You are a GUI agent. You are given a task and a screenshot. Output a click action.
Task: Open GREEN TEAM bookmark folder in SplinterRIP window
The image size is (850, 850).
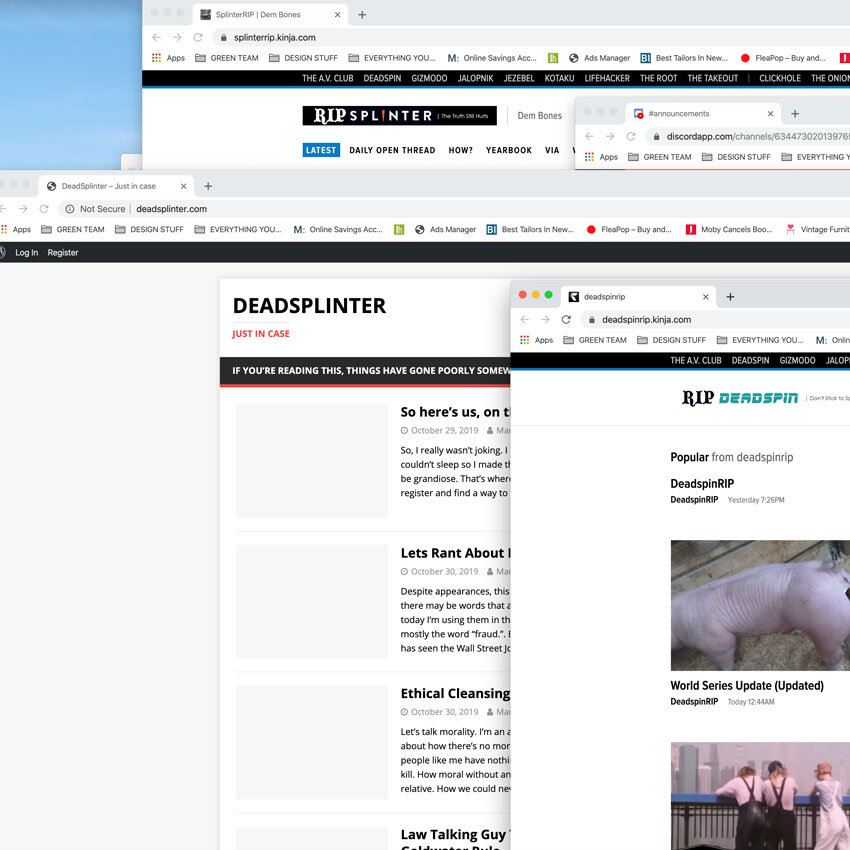tap(227, 58)
